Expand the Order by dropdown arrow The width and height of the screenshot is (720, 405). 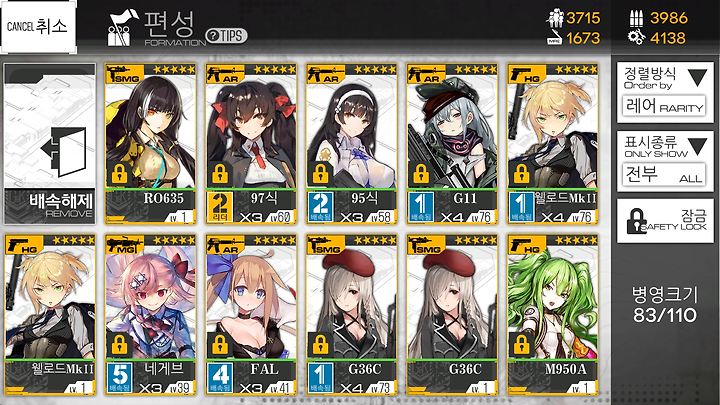pos(698,78)
